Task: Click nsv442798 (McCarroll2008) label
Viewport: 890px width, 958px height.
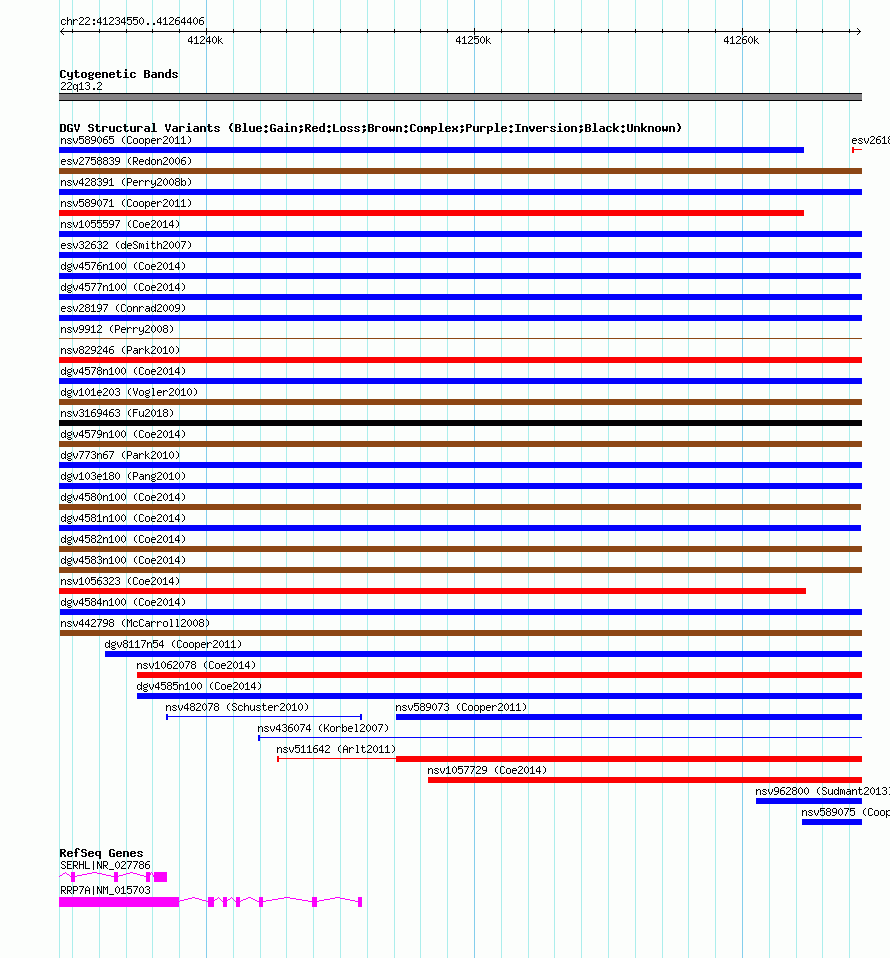Action: pos(135,623)
